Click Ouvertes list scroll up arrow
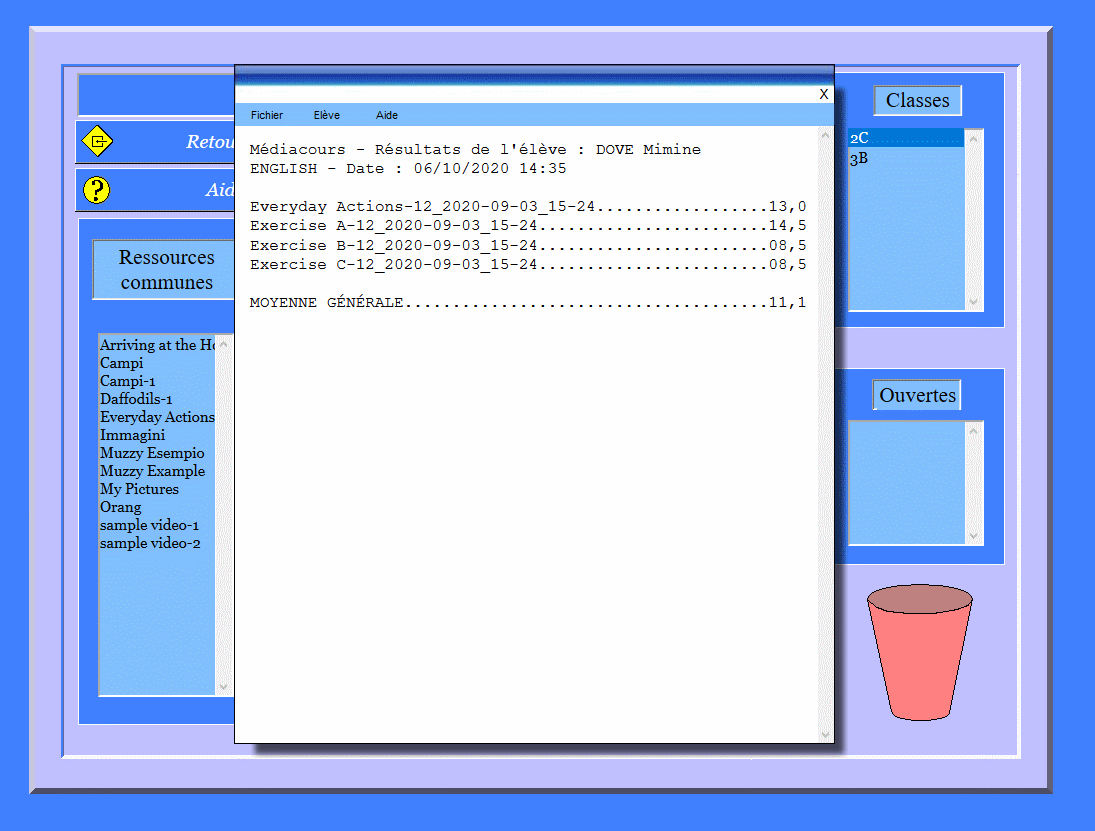The height and width of the screenshot is (831, 1095). click(973, 431)
